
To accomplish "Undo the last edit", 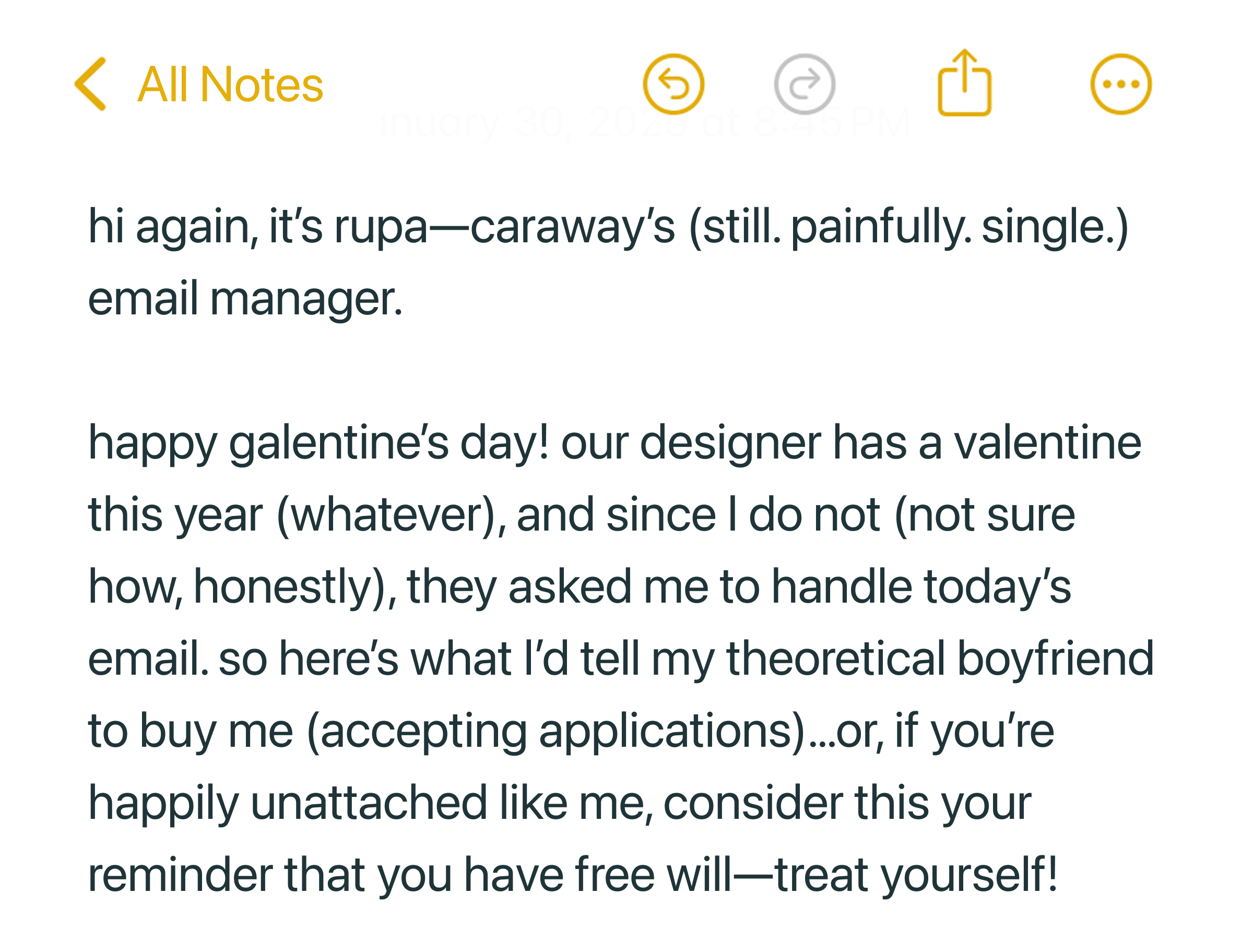I will tap(673, 85).
